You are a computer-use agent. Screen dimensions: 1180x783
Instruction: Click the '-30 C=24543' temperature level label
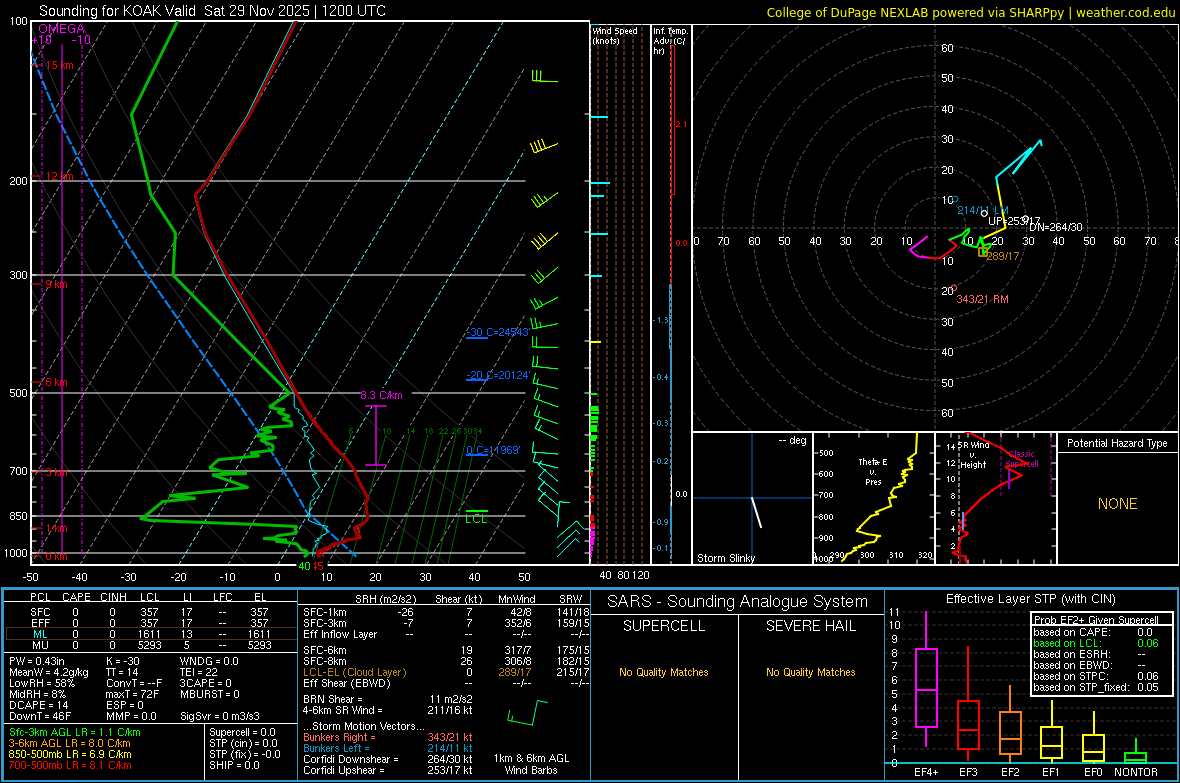click(498, 332)
